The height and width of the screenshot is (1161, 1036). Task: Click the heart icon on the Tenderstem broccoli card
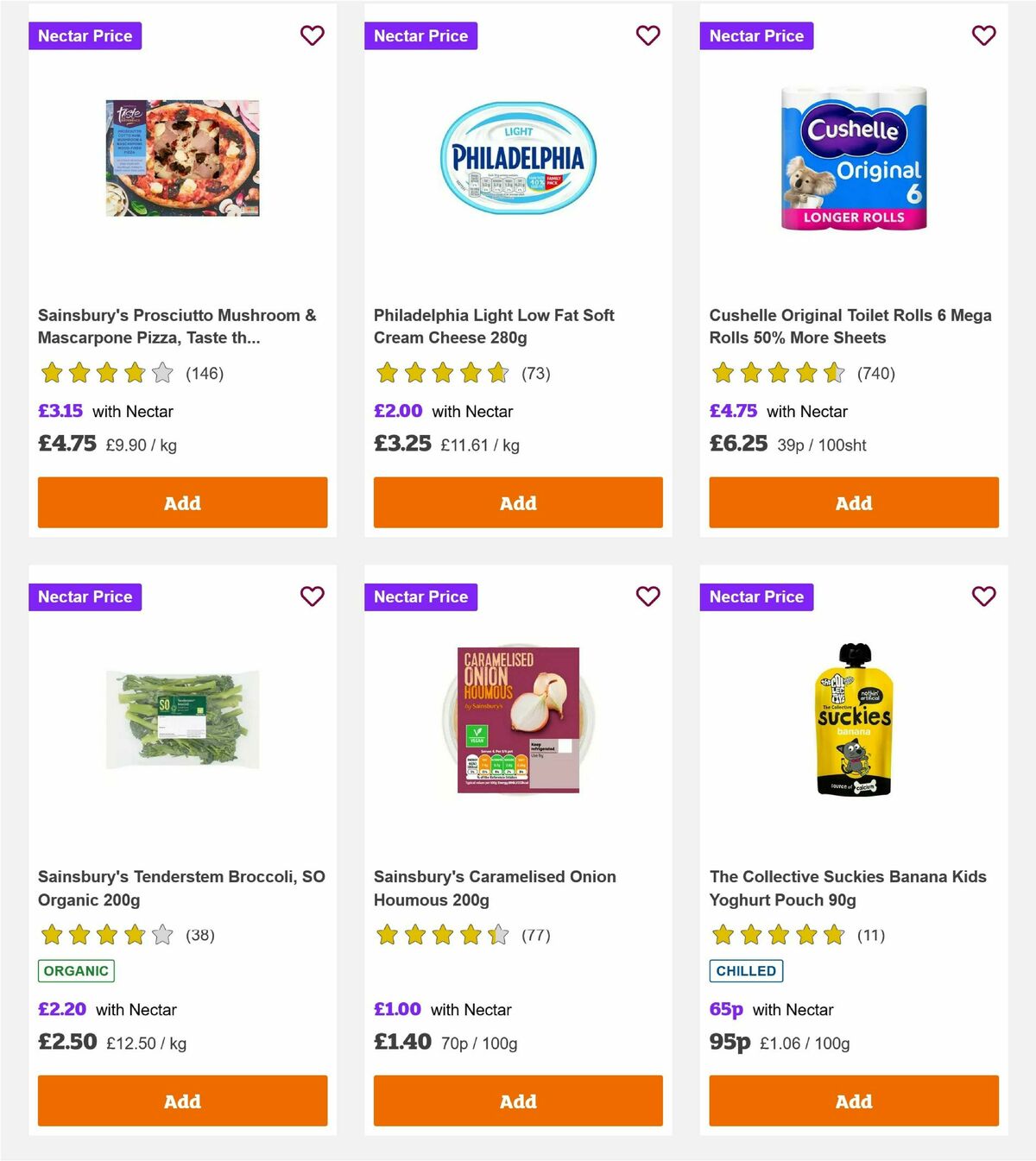click(x=312, y=596)
